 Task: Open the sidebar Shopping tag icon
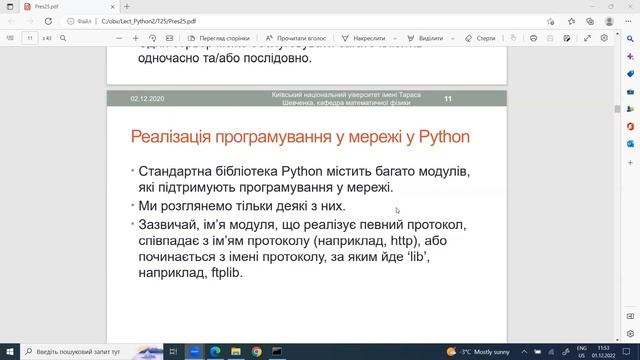[630, 74]
